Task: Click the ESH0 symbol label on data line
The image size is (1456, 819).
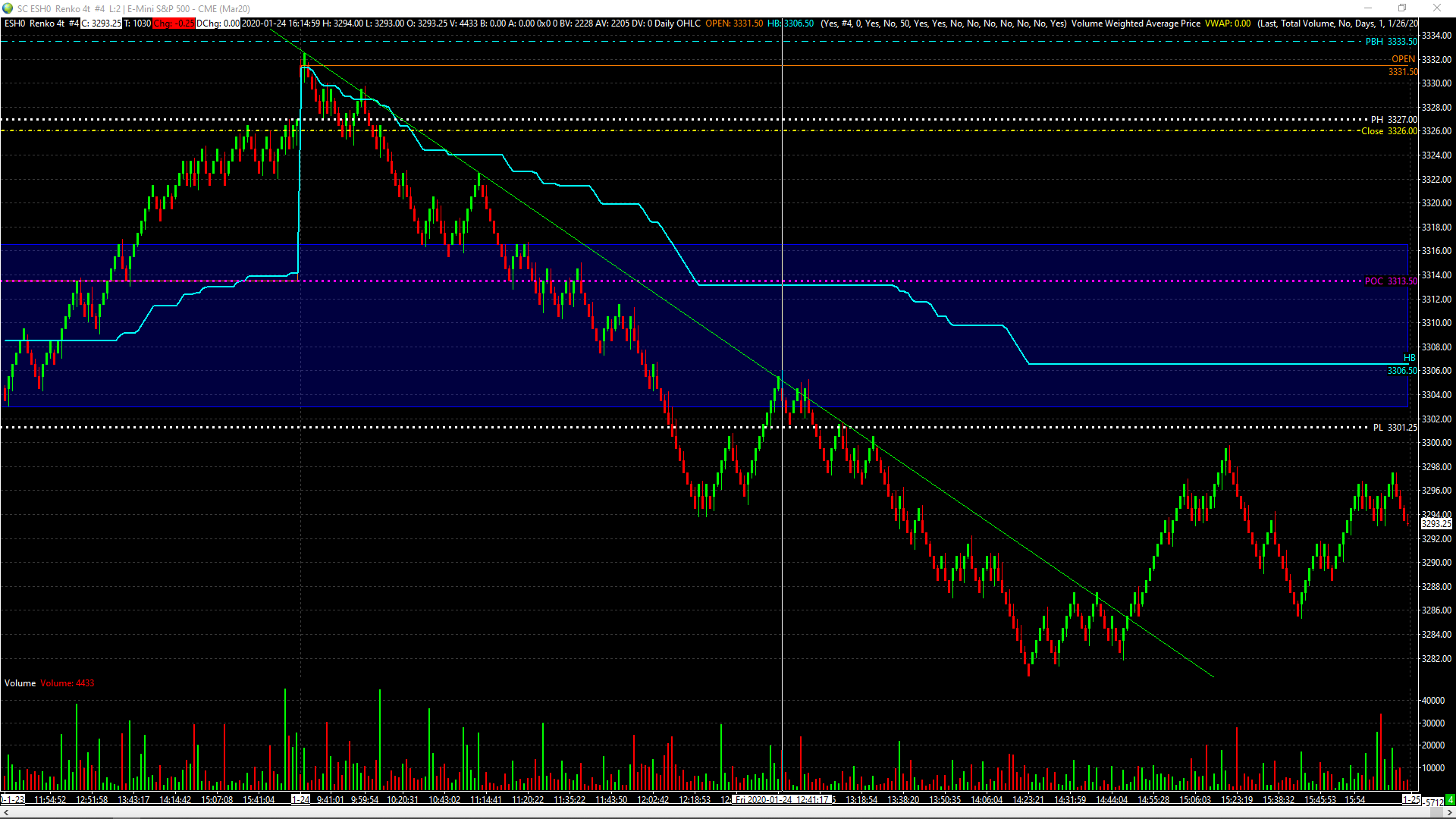Action: tap(14, 24)
